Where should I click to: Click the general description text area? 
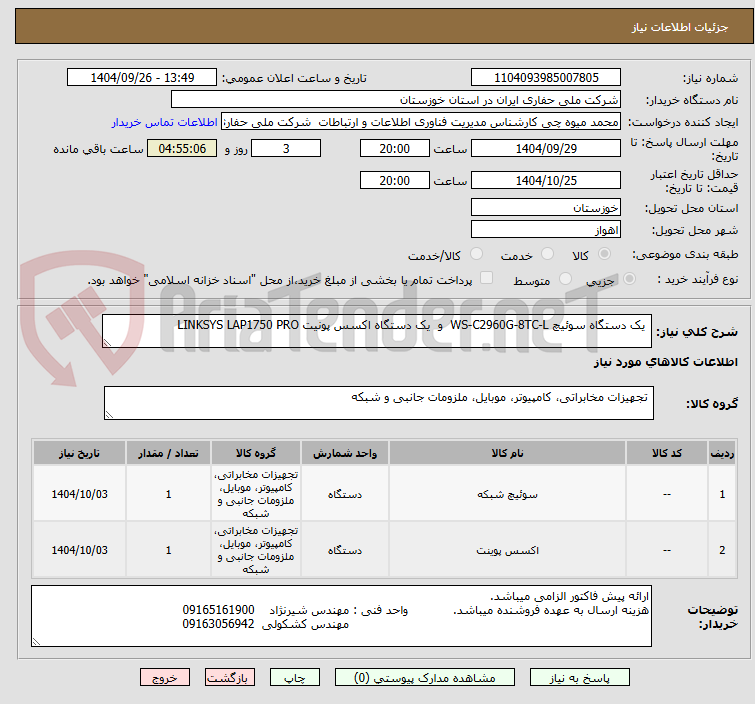coord(377,331)
